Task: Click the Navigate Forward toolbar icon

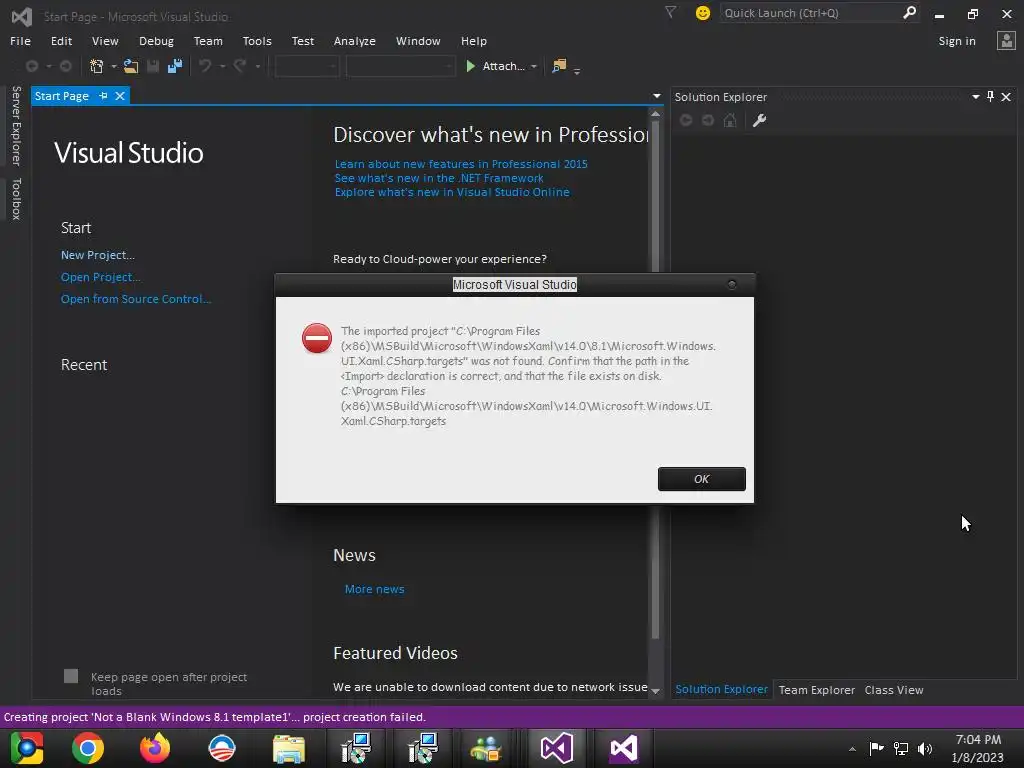Action: 65,66
